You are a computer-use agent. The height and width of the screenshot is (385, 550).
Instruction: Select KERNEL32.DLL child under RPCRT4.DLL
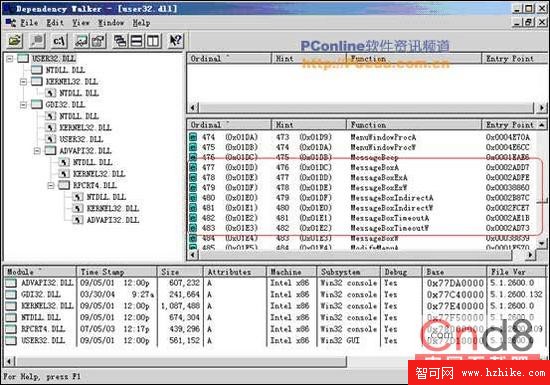pos(113,208)
